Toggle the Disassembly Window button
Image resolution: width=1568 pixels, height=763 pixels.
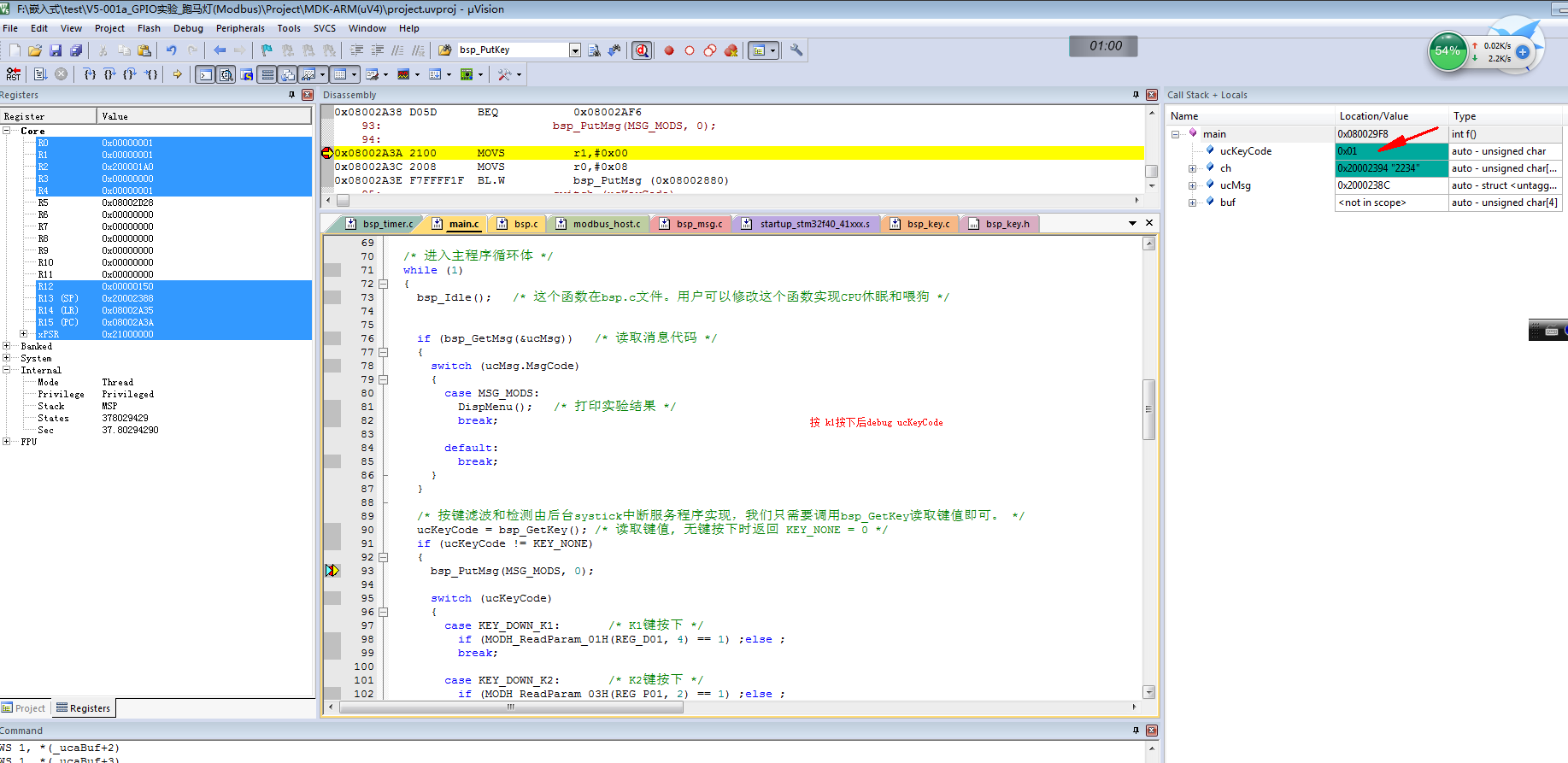pyautogui.click(x=226, y=74)
